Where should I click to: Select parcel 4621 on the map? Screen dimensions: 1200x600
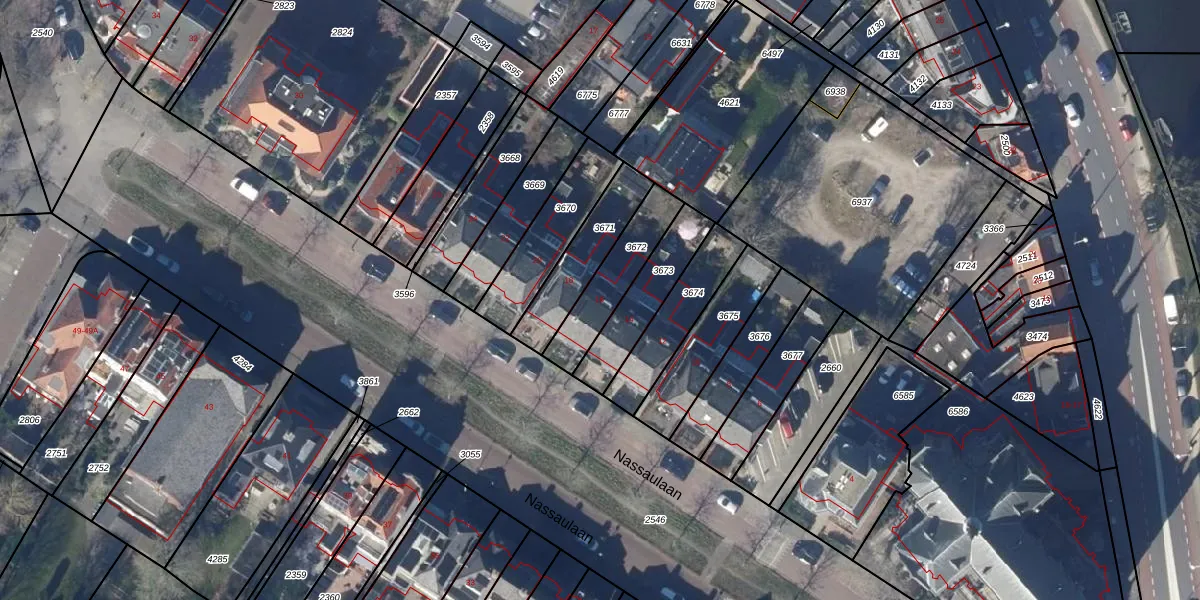coord(730,102)
